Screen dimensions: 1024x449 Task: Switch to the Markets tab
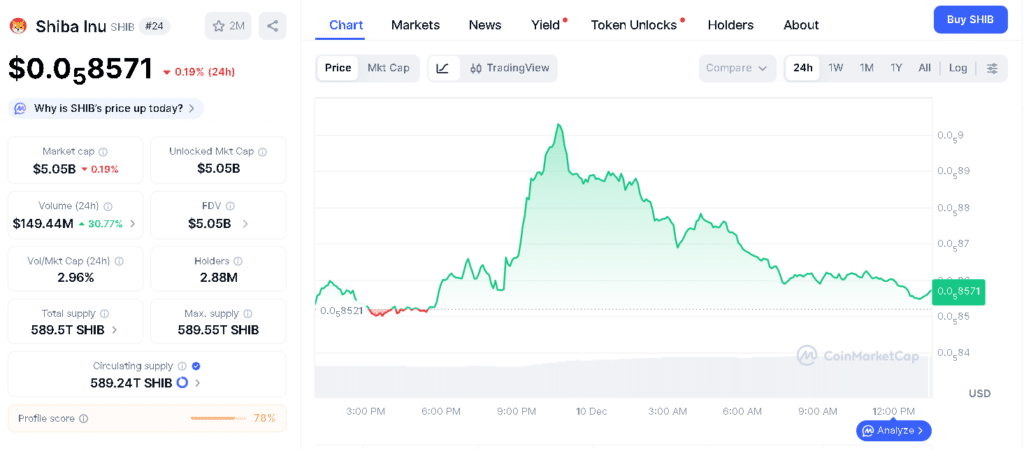[x=415, y=25]
